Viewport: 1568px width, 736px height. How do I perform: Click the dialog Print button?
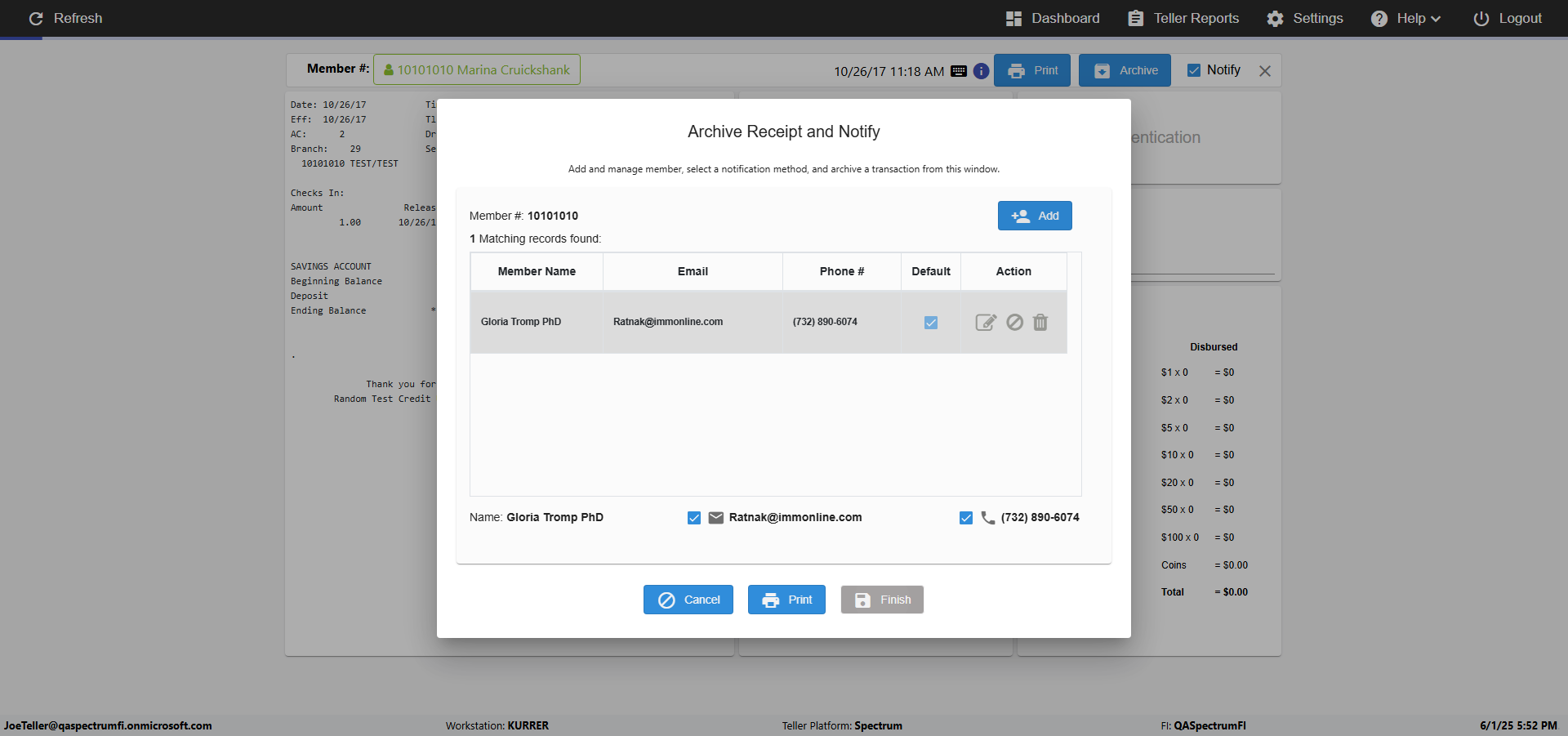pos(786,600)
